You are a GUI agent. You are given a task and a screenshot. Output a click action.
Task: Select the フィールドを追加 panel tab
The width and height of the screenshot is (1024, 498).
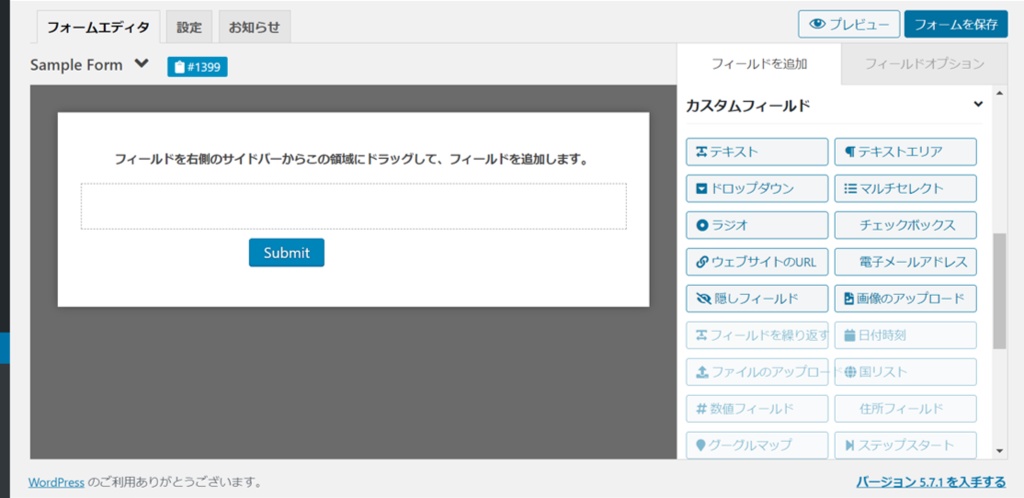(x=759, y=64)
